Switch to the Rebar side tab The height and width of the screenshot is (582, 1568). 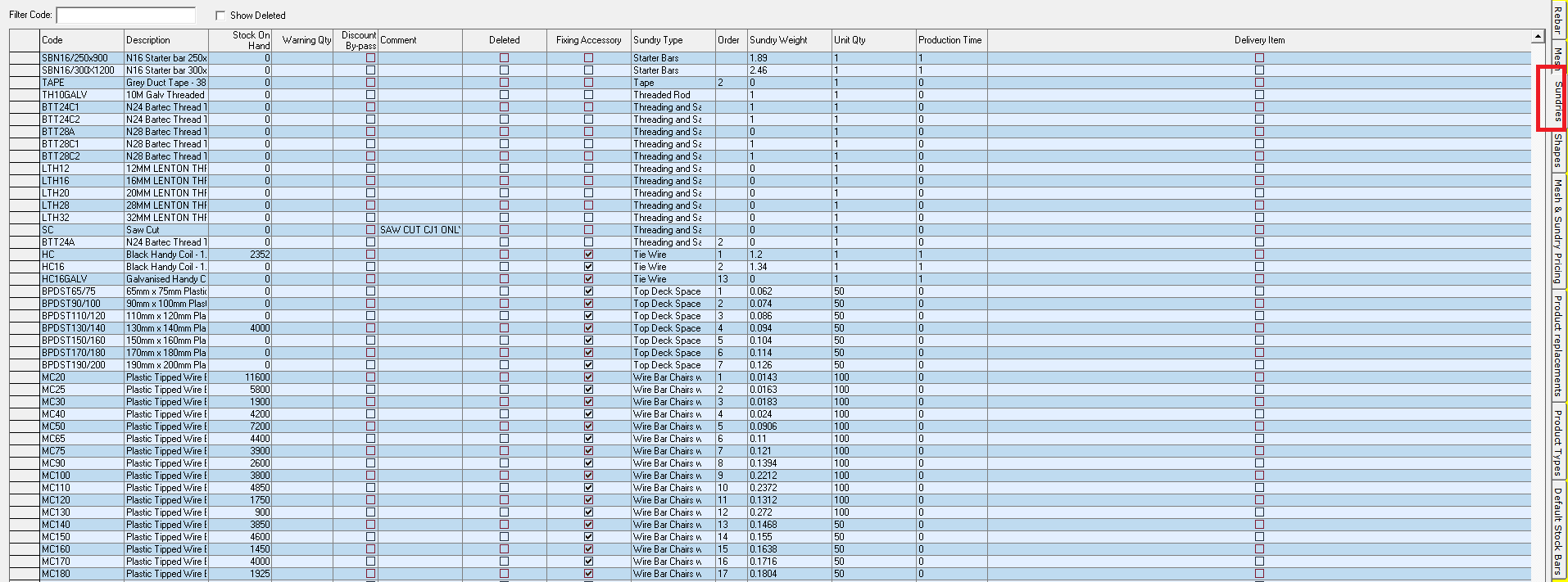pos(1557,20)
